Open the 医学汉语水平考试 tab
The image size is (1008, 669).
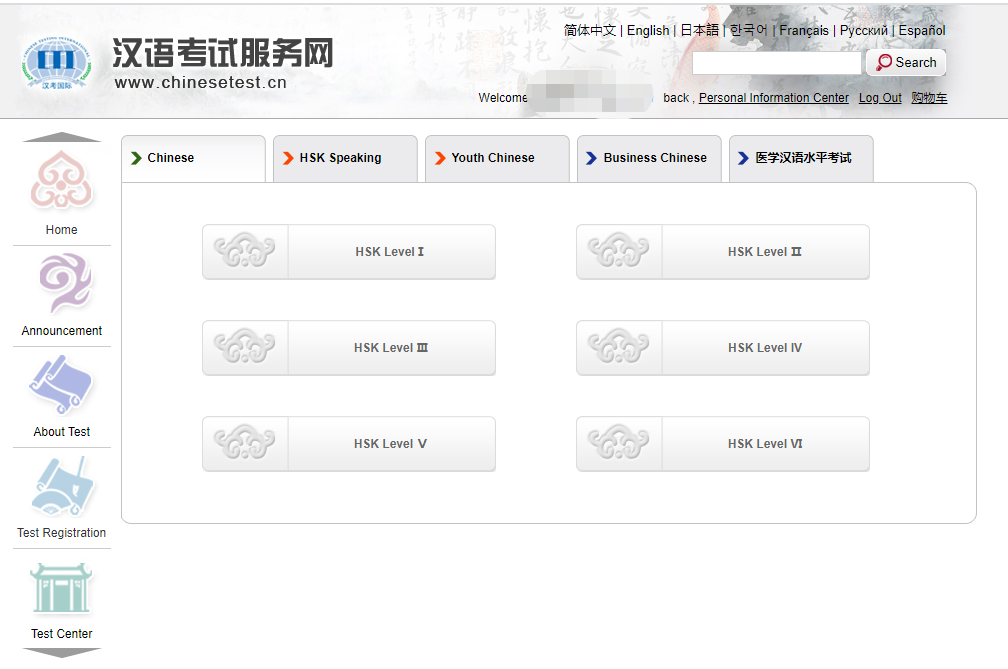click(x=801, y=158)
